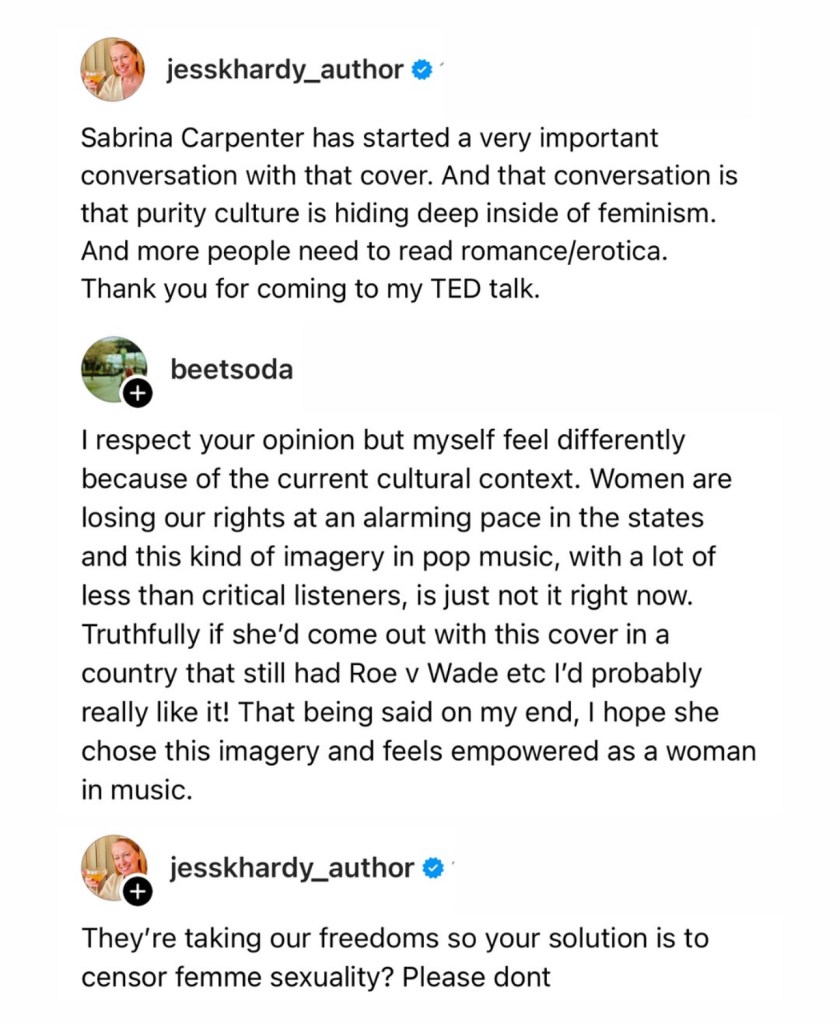The image size is (840, 1023).
Task: Click "Please dont" at the end of the bottom reply
Action: click(x=475, y=976)
